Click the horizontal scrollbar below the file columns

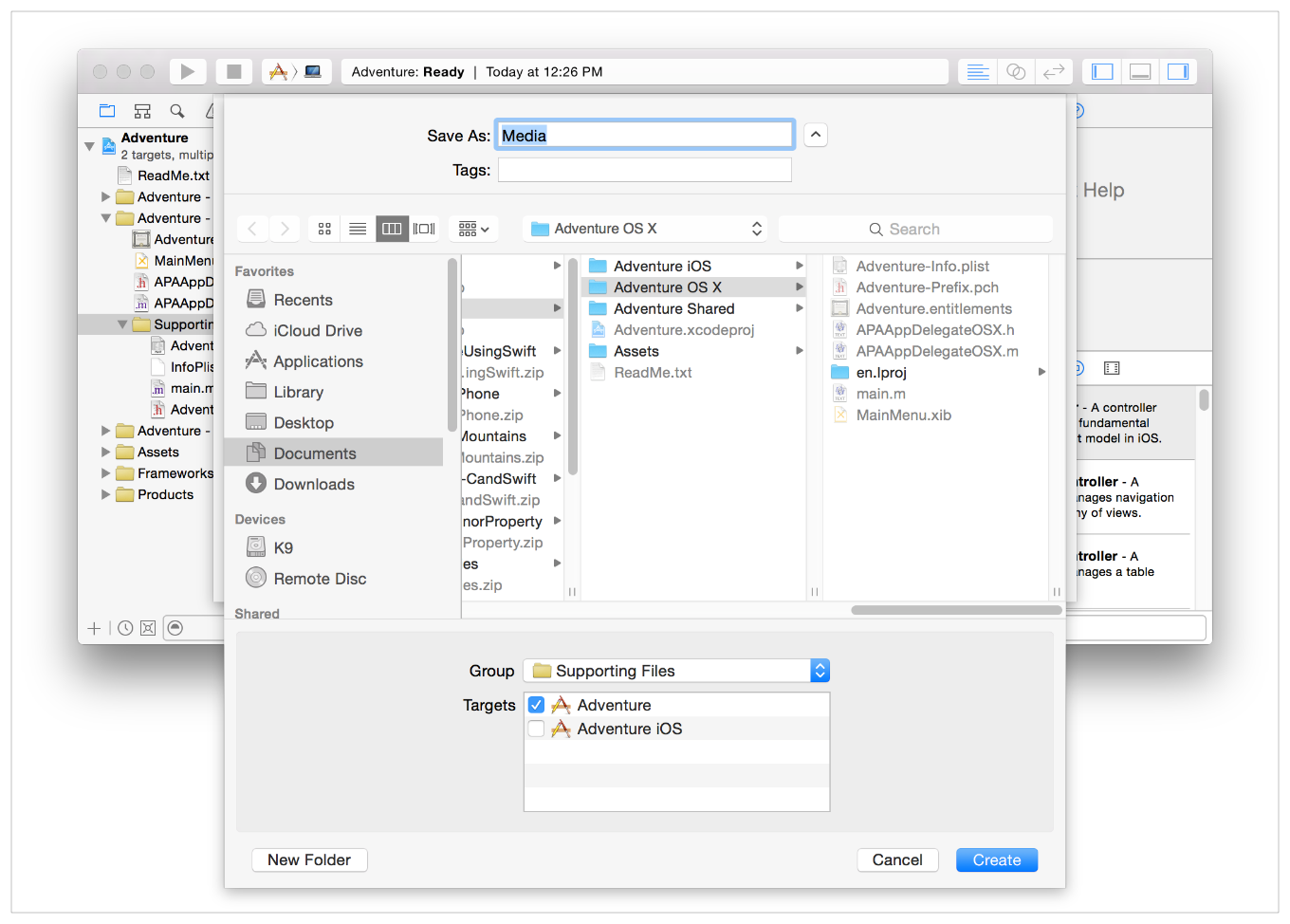click(953, 610)
